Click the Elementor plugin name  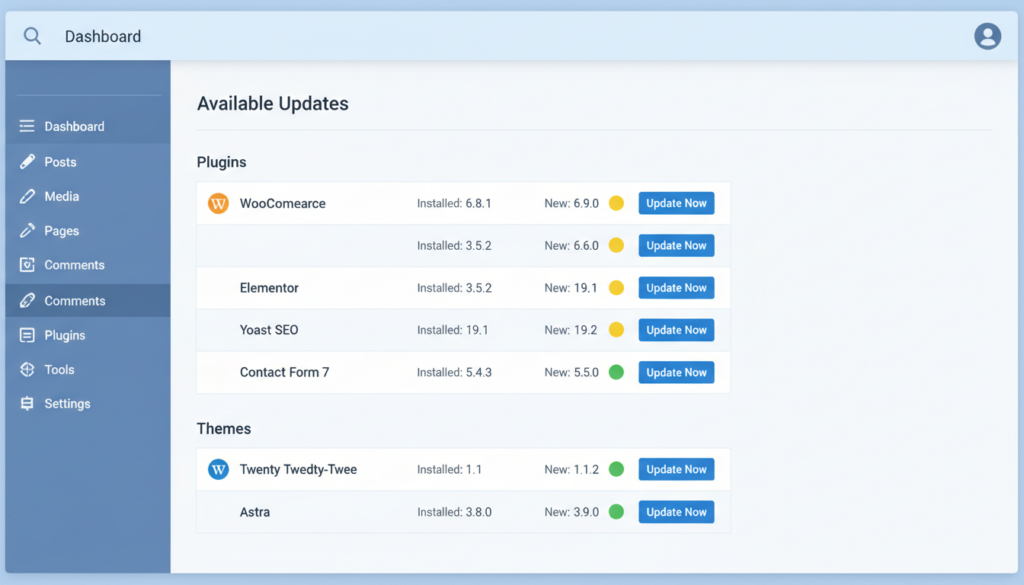pos(268,287)
